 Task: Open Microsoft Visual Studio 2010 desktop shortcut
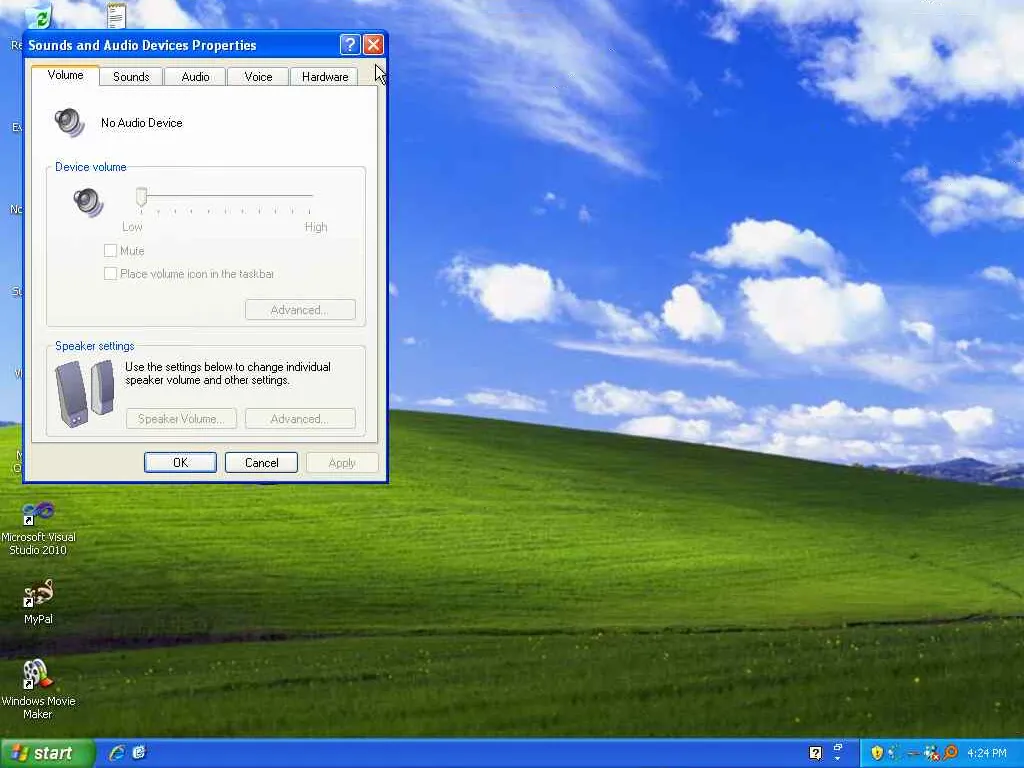point(38,528)
